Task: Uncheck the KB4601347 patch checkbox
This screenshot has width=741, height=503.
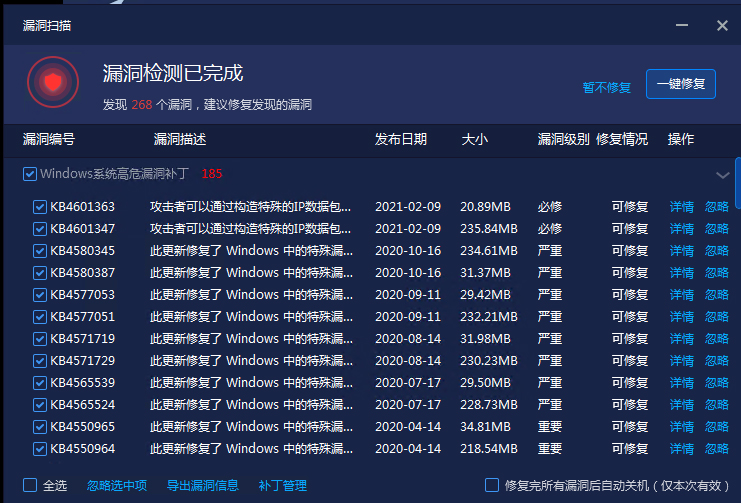Action: point(40,229)
